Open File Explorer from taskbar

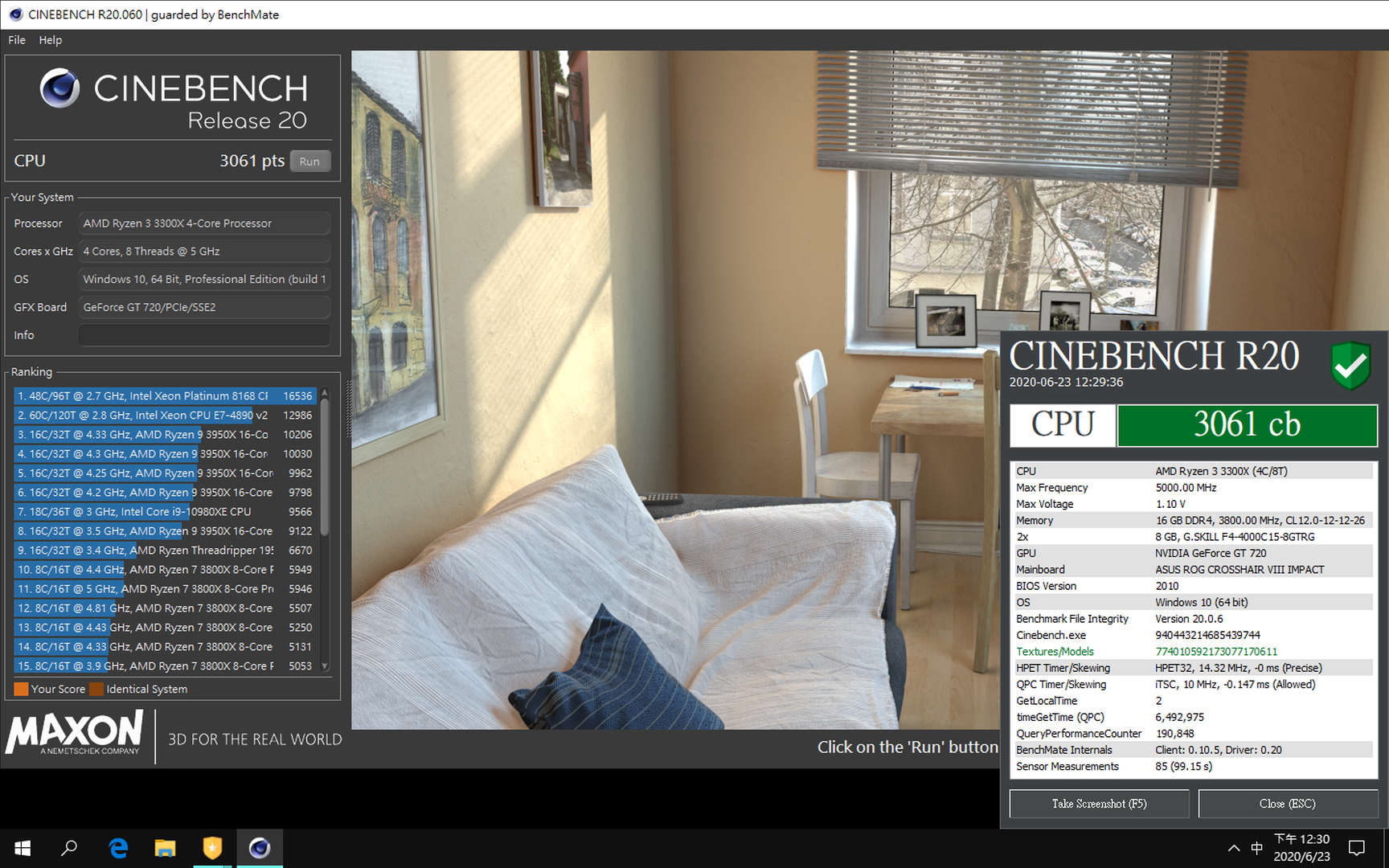tap(165, 848)
